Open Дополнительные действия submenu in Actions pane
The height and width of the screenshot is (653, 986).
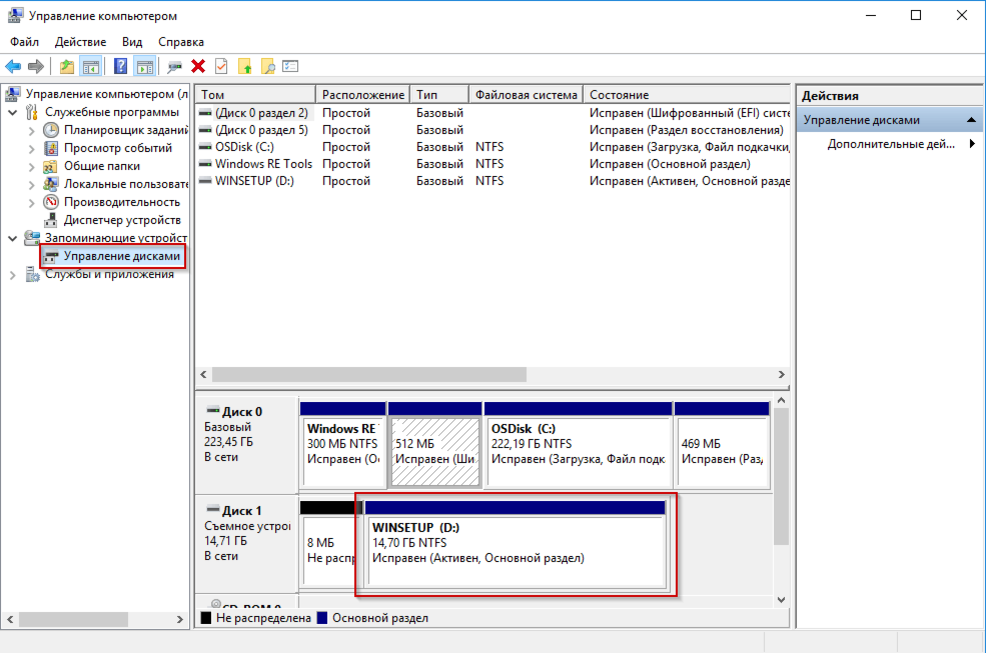pyautogui.click(x=891, y=144)
